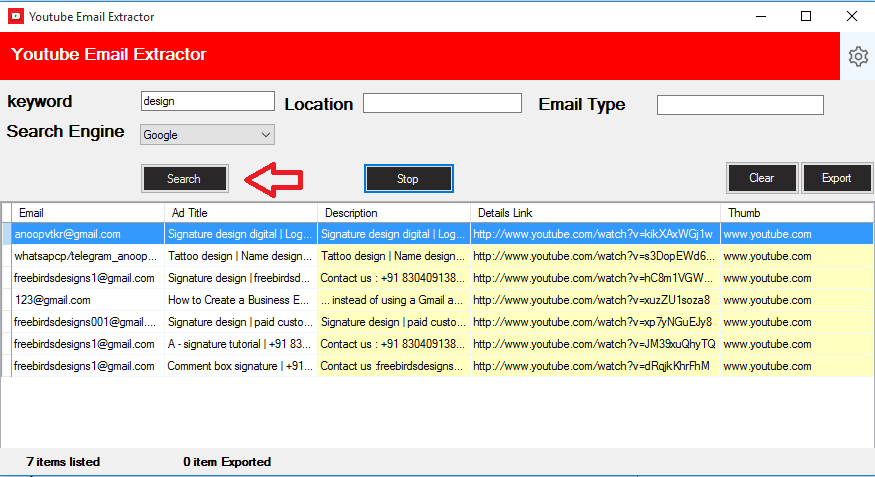Screen dimensions: 875x477
Task: Click the link ending in dRqjkKhrFhM
Action: pyautogui.click(x=595, y=366)
